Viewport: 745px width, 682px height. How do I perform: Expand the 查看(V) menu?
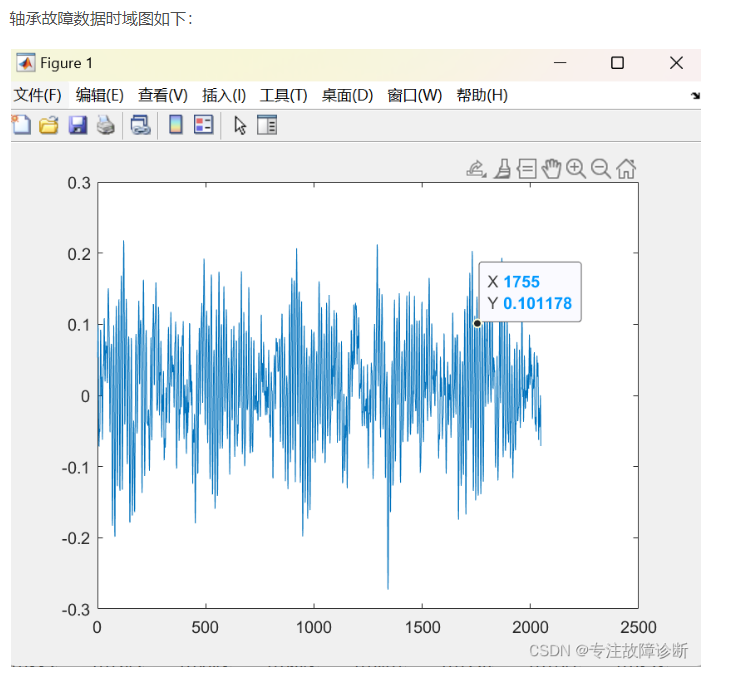pos(163,95)
